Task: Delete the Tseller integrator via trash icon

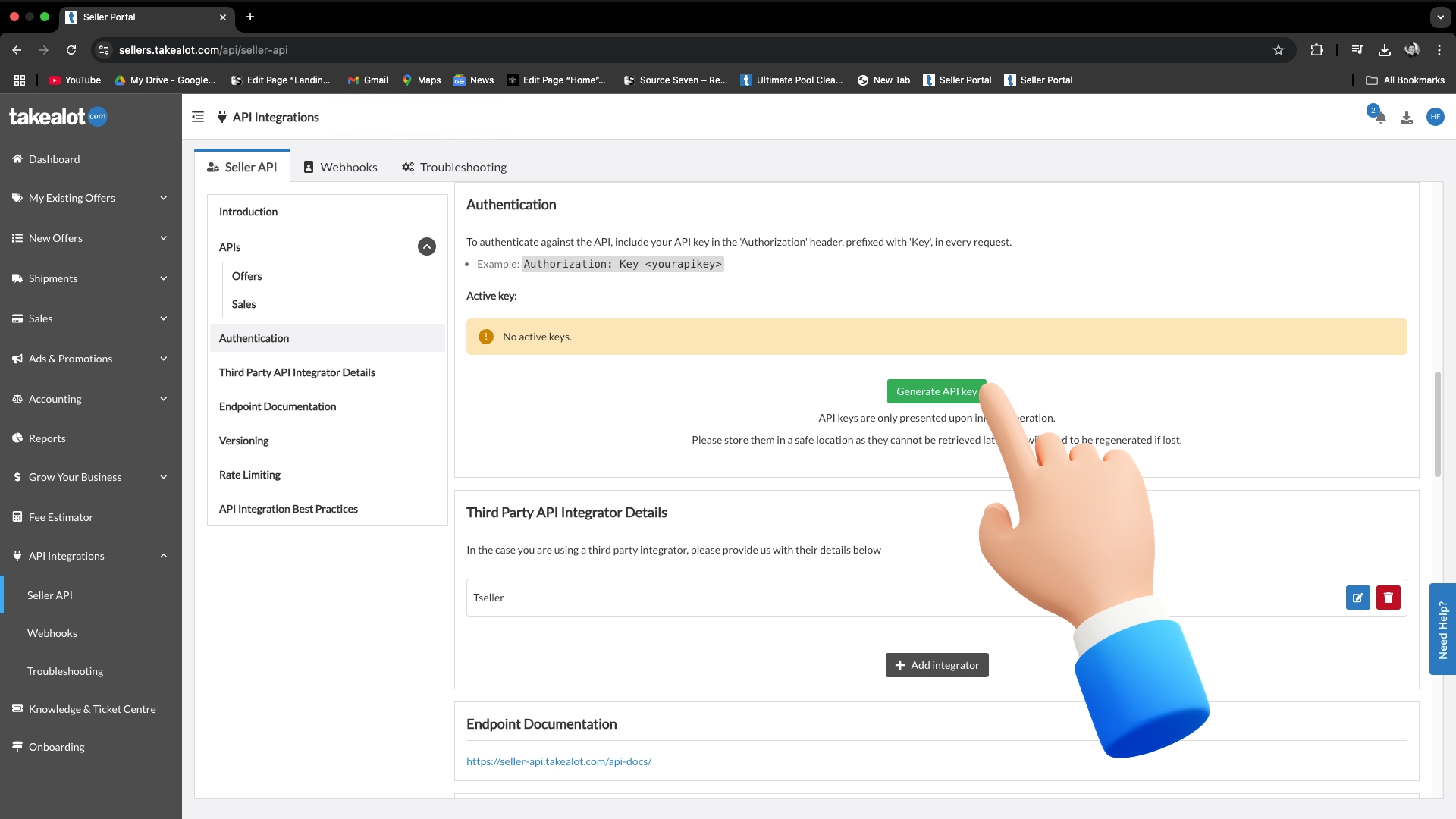Action: click(1388, 598)
